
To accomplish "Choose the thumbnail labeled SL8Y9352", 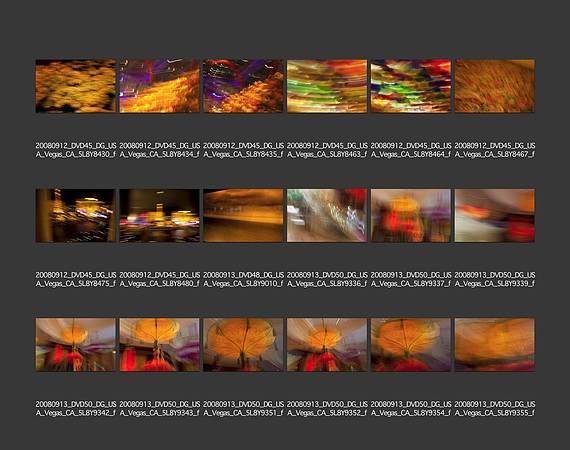I will (x=327, y=345).
